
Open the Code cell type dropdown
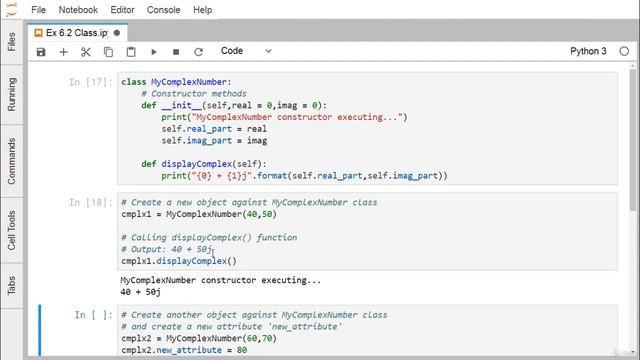[x=246, y=51]
